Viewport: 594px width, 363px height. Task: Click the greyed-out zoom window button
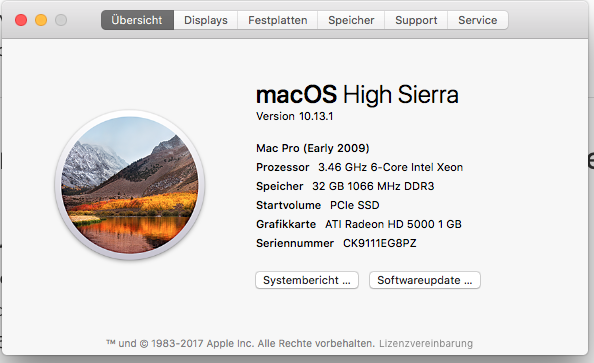[x=61, y=20]
